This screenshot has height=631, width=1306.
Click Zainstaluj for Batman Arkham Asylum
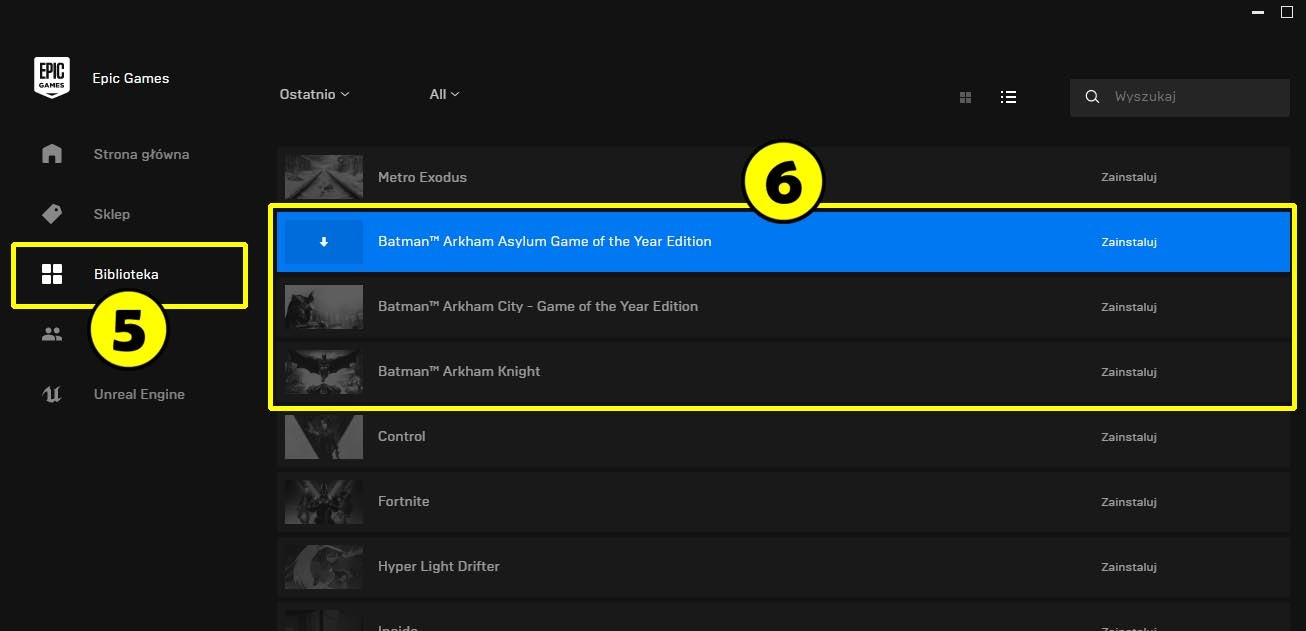click(x=1129, y=242)
